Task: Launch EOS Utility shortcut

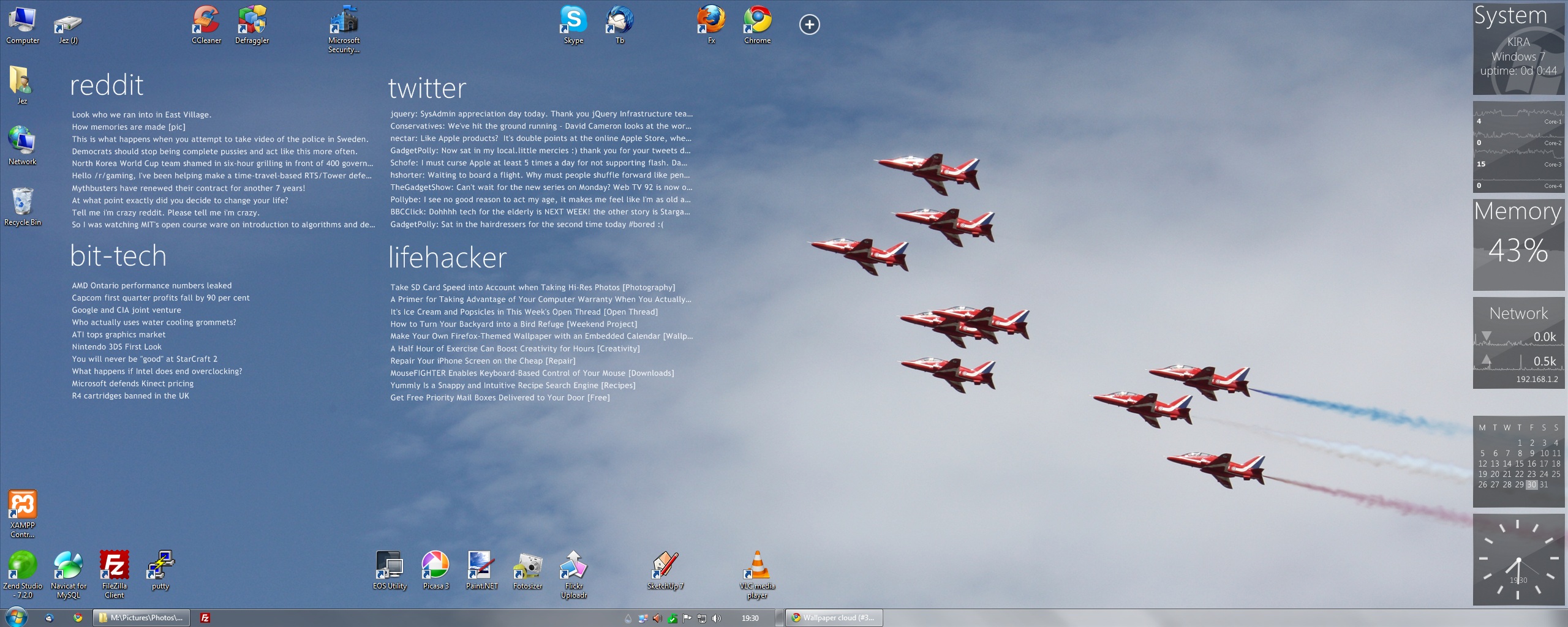Action: point(390,569)
